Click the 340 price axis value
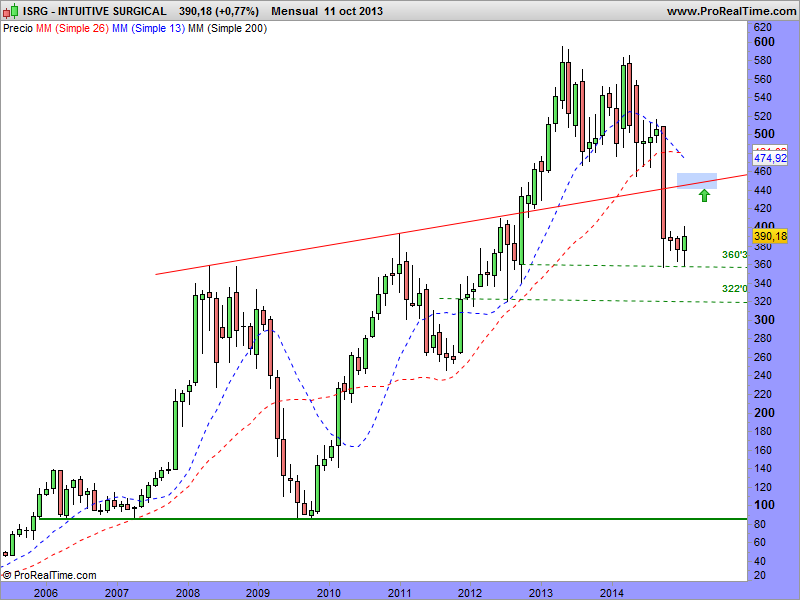Screen dimensions: 800x600 [763, 283]
